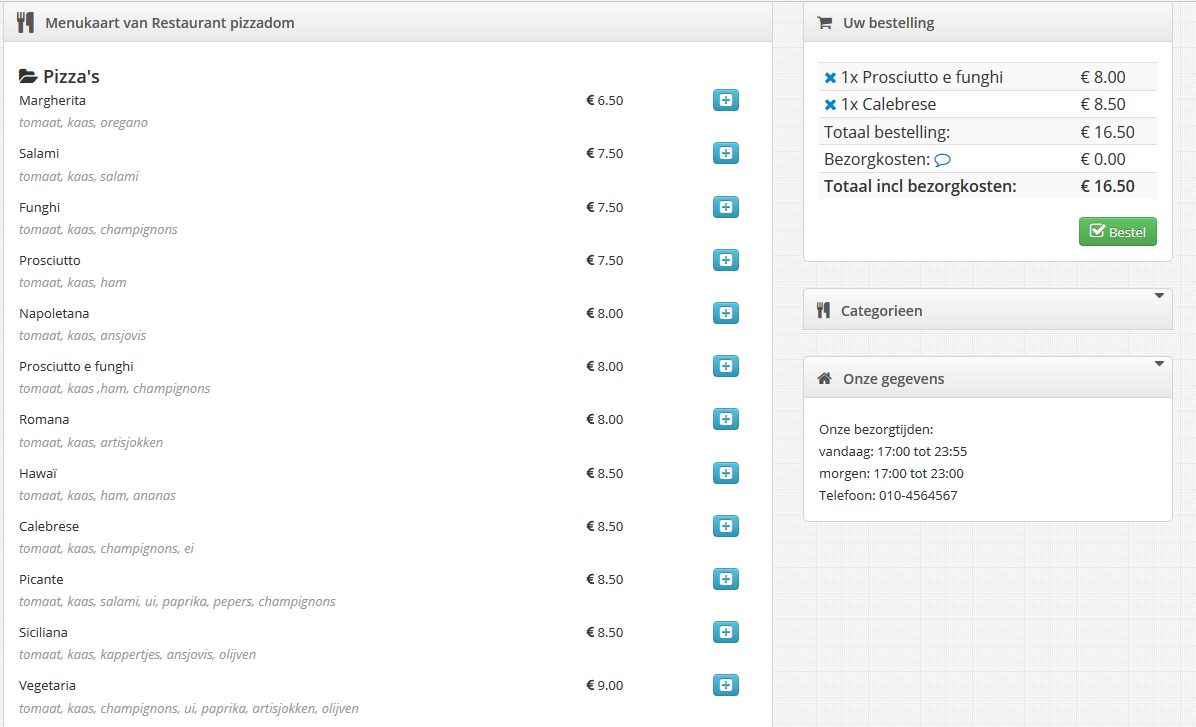Click the Prosciutto e funghi menu name
Viewport: 1196px width, 727px height.
point(76,366)
